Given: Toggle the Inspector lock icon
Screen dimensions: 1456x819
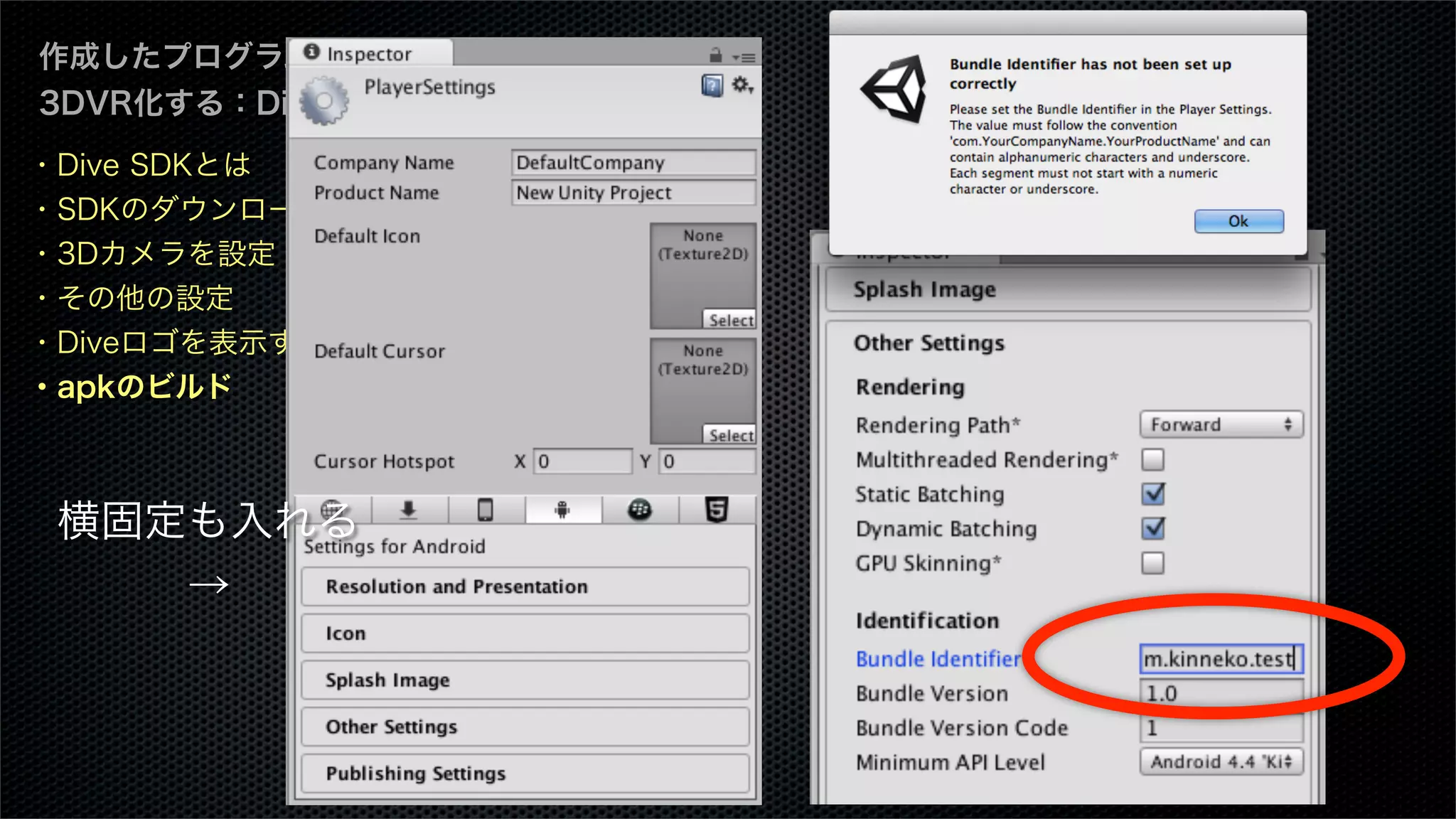Looking at the screenshot, I should click(715, 55).
